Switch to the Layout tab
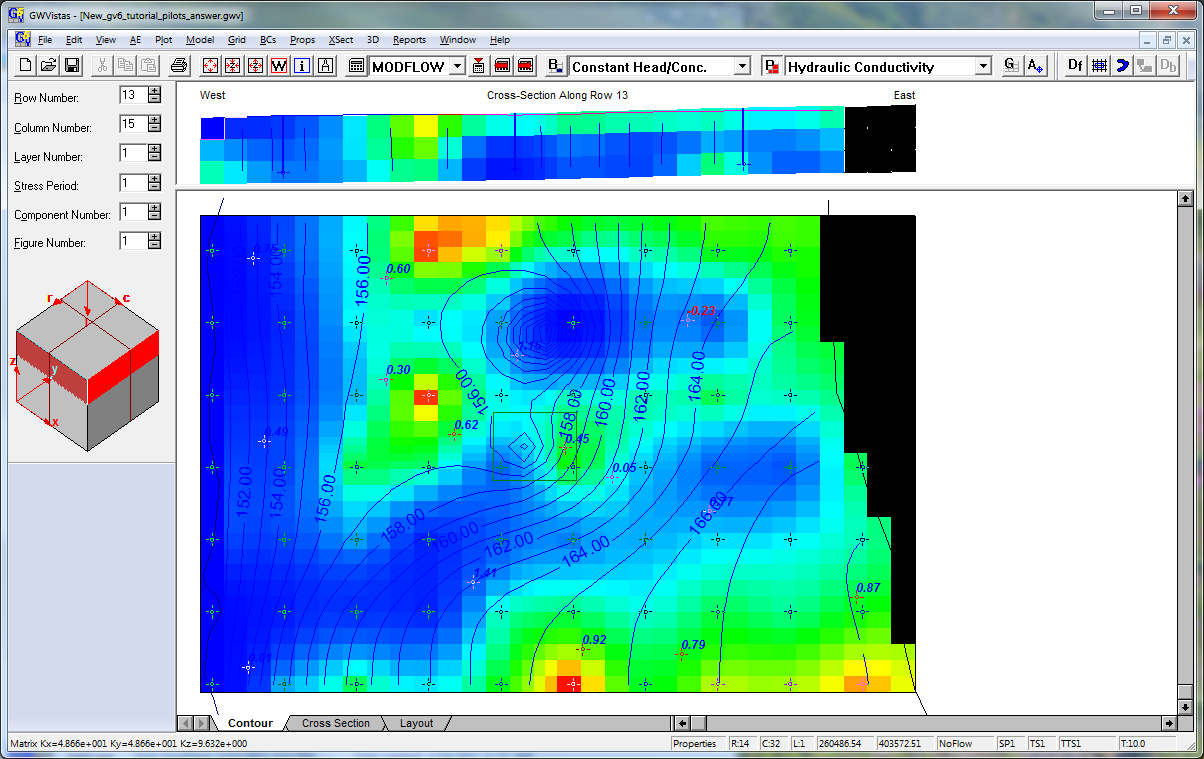Image resolution: width=1204 pixels, height=759 pixels. pyautogui.click(x=416, y=723)
